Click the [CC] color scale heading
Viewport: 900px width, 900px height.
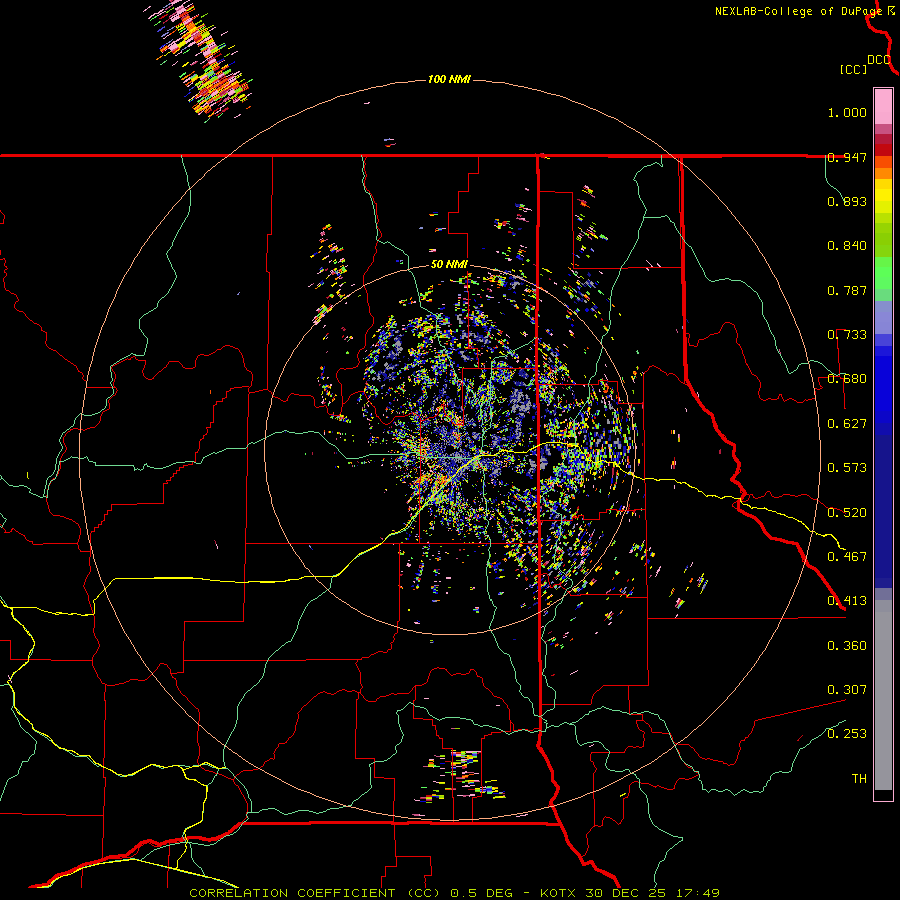pyautogui.click(x=853, y=69)
